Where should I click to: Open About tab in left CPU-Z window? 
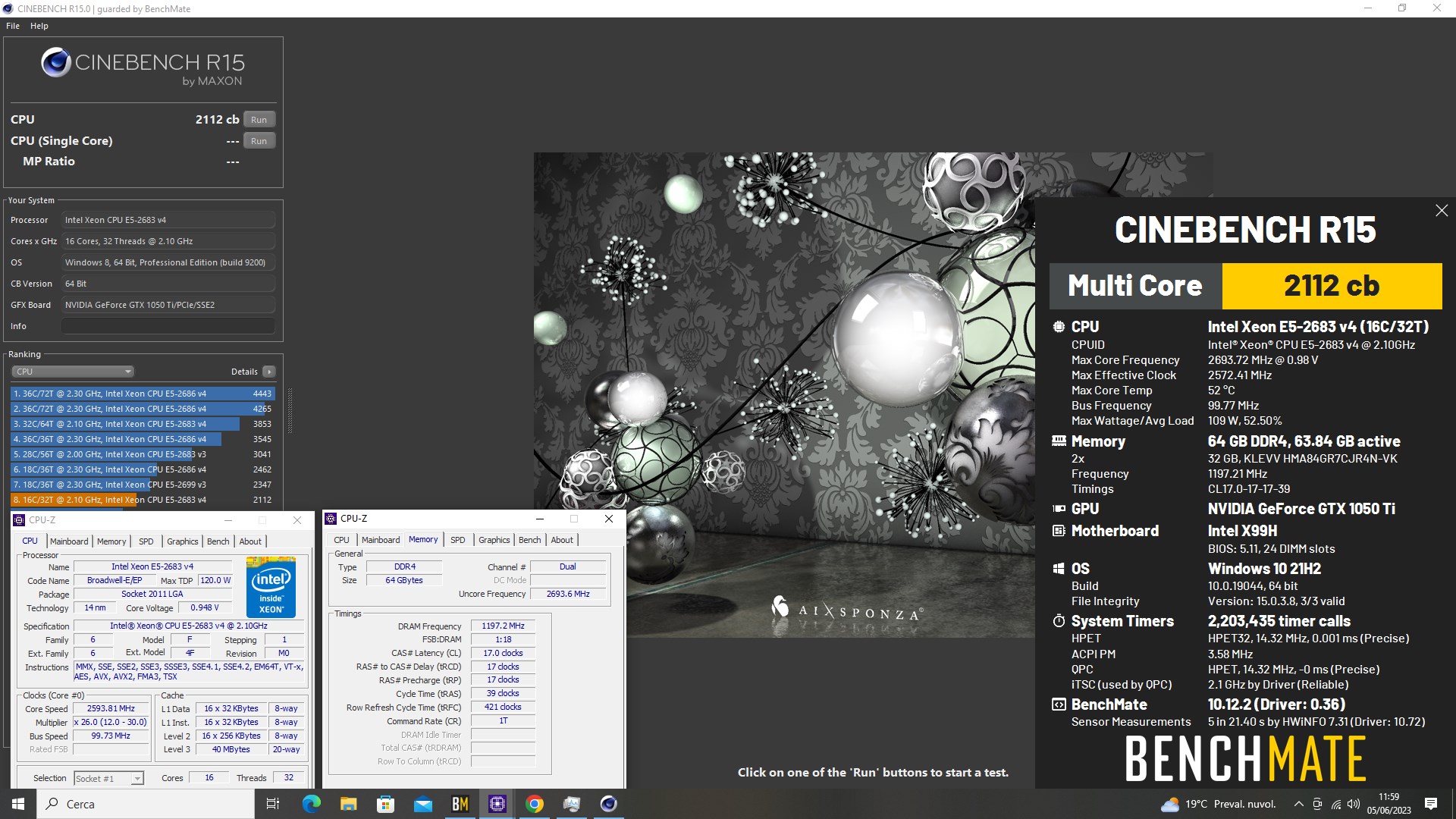250,541
